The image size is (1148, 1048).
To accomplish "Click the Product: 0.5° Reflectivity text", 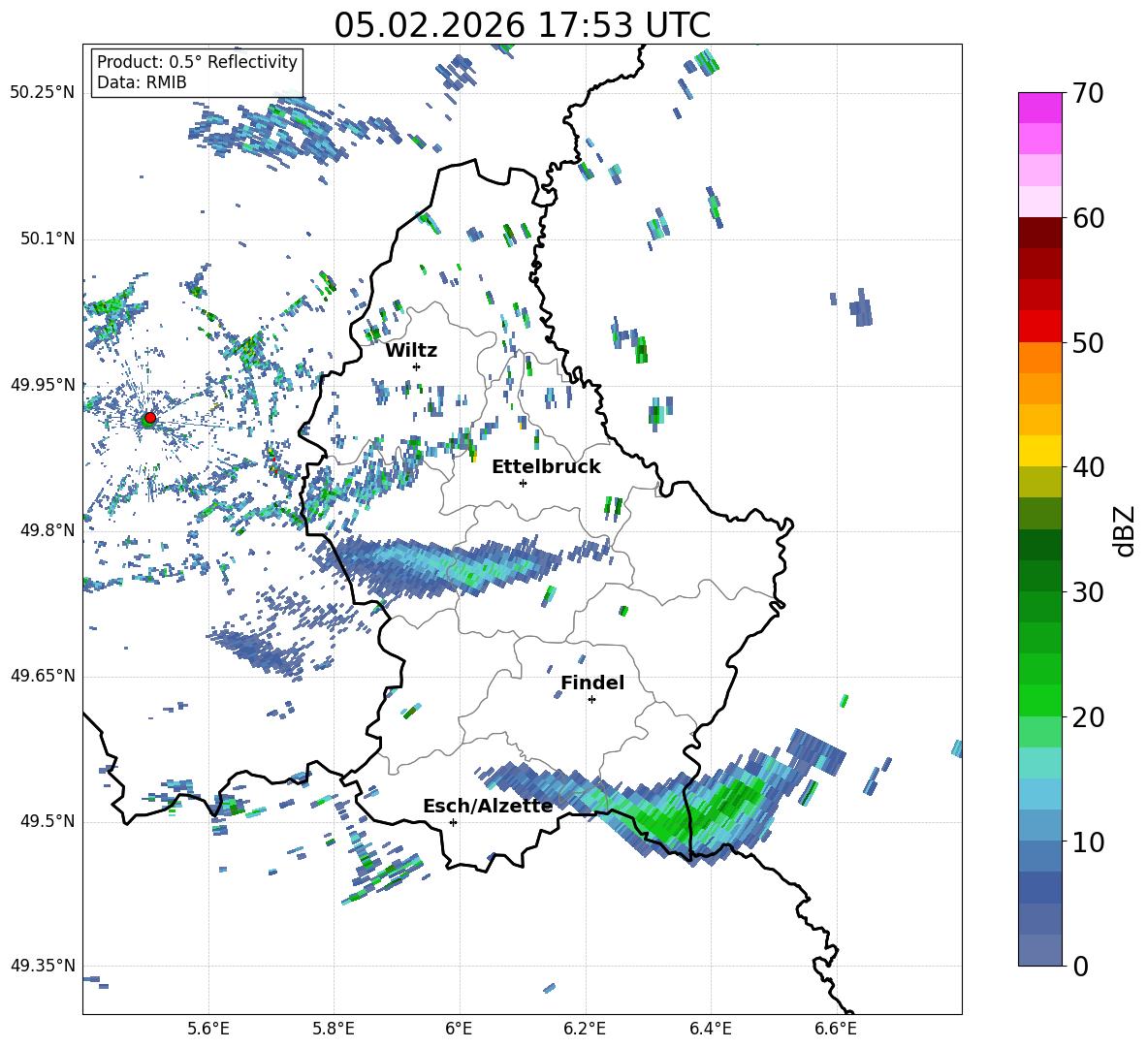I will tap(197, 61).
